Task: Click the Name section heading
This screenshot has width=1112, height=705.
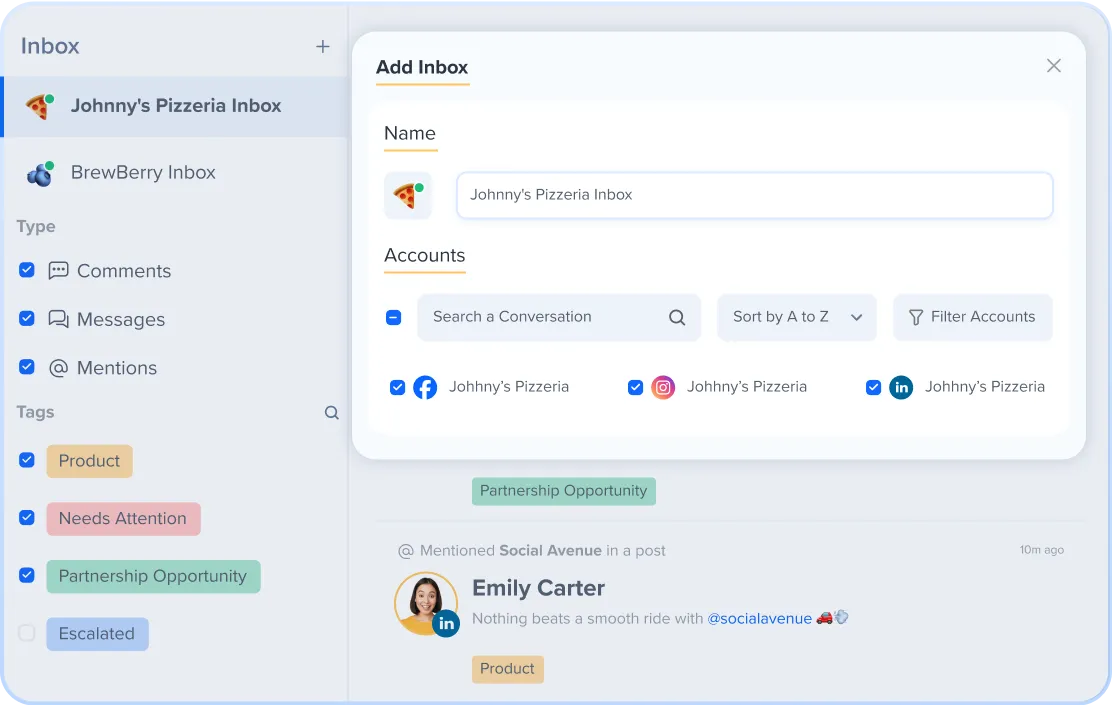Action: tap(410, 133)
